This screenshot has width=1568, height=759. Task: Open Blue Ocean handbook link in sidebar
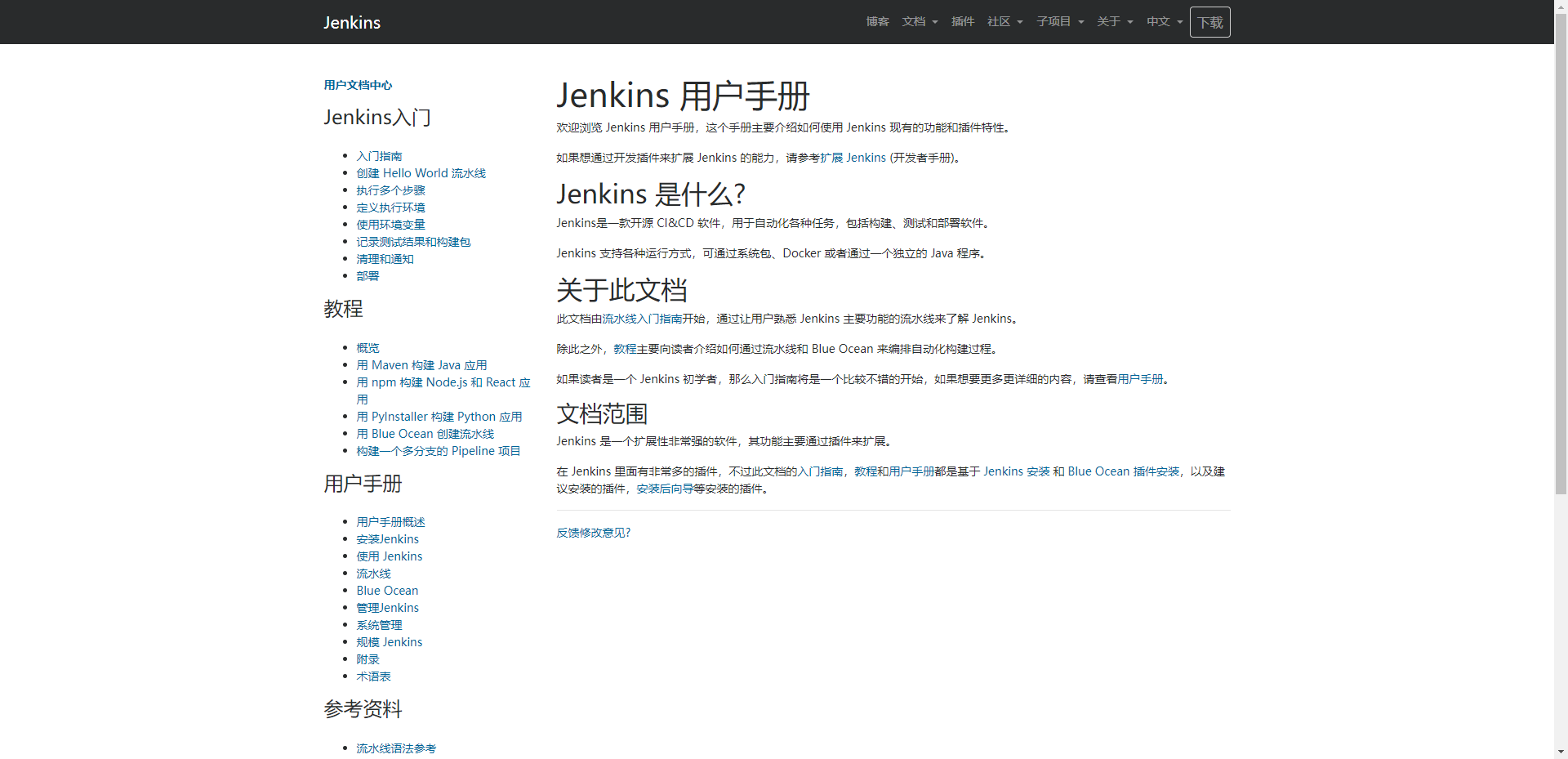(x=387, y=591)
